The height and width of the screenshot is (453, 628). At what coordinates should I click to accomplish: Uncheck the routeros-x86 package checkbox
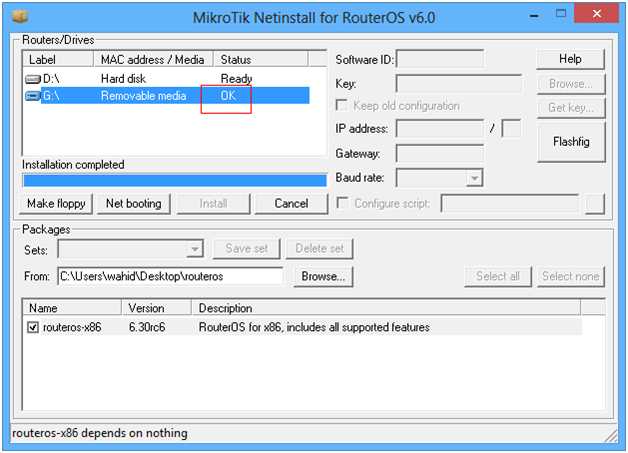click(x=33, y=327)
